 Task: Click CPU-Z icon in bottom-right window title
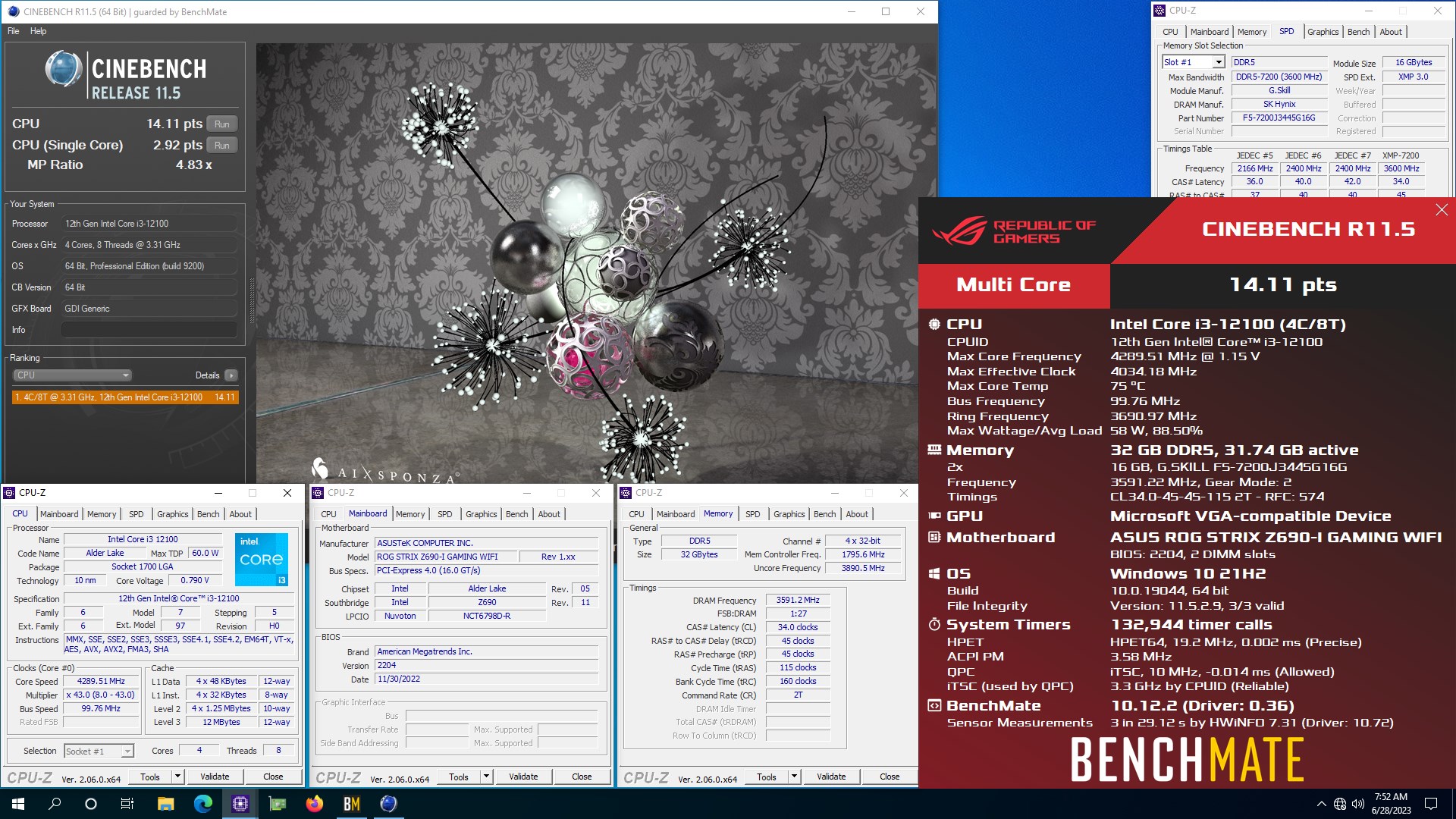(626, 493)
